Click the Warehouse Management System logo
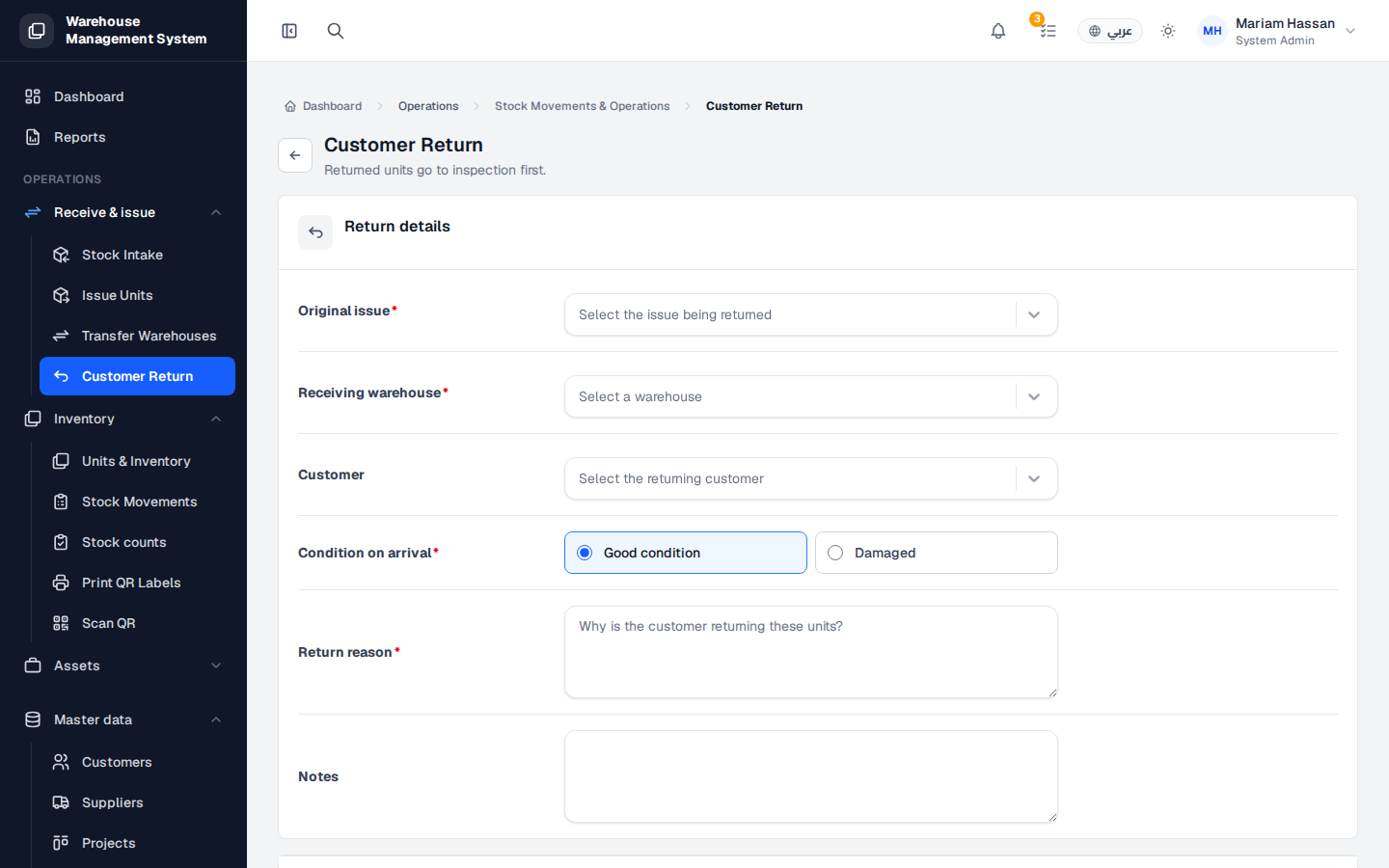Screen dimensions: 1389x868 (37, 31)
